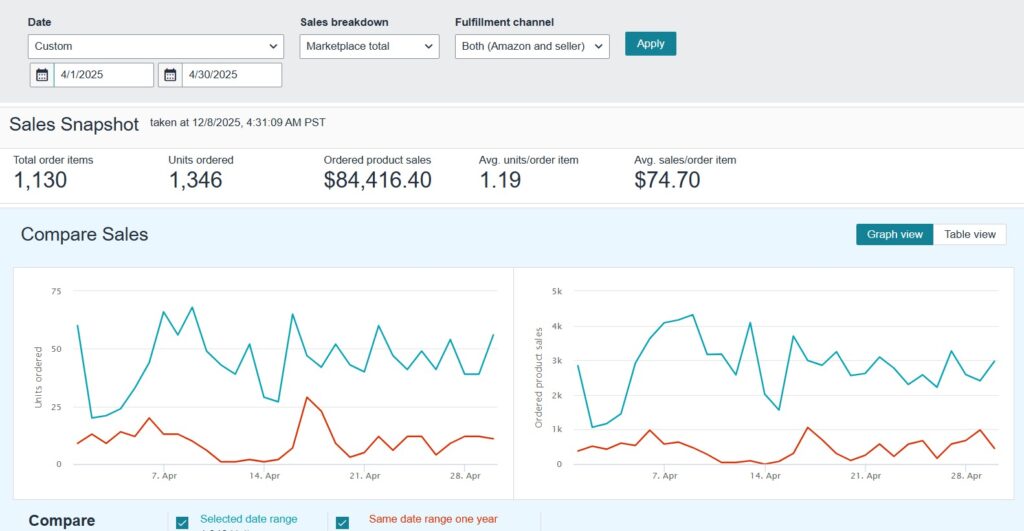The image size is (1024, 531).
Task: Click the 4/1/2025 start date field
Action: pyautogui.click(x=104, y=75)
